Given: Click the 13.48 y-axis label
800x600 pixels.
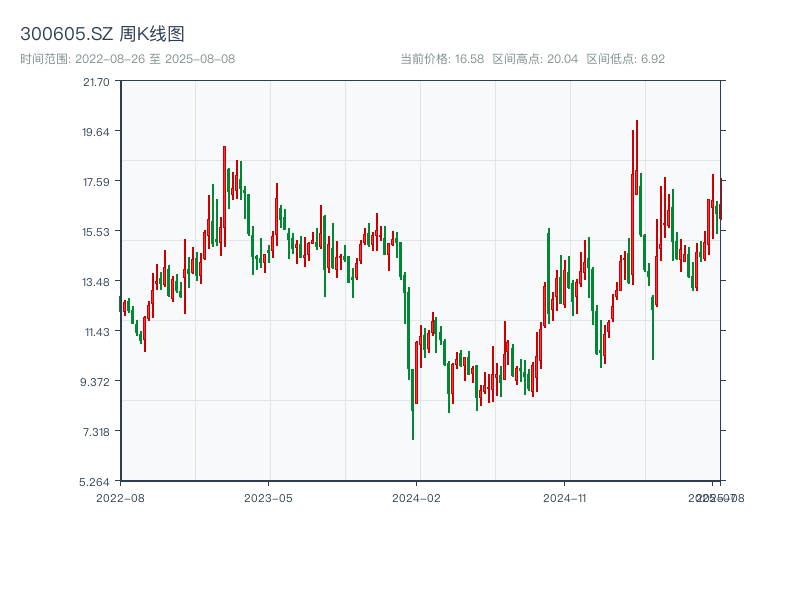Looking at the screenshot, I should 96,282.
